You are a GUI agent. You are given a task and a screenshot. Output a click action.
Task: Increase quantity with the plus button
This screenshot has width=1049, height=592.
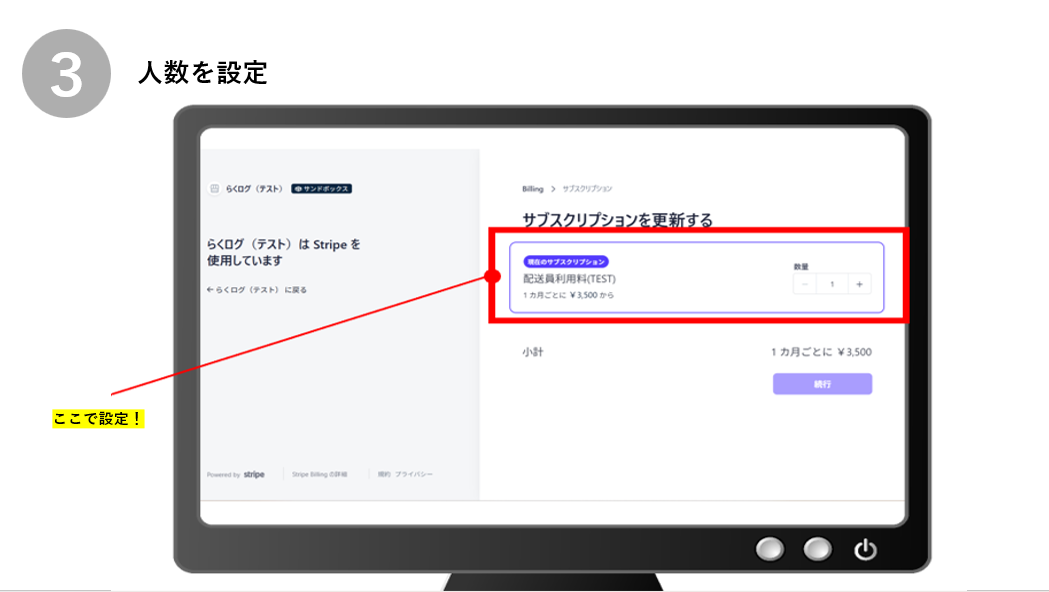click(858, 284)
